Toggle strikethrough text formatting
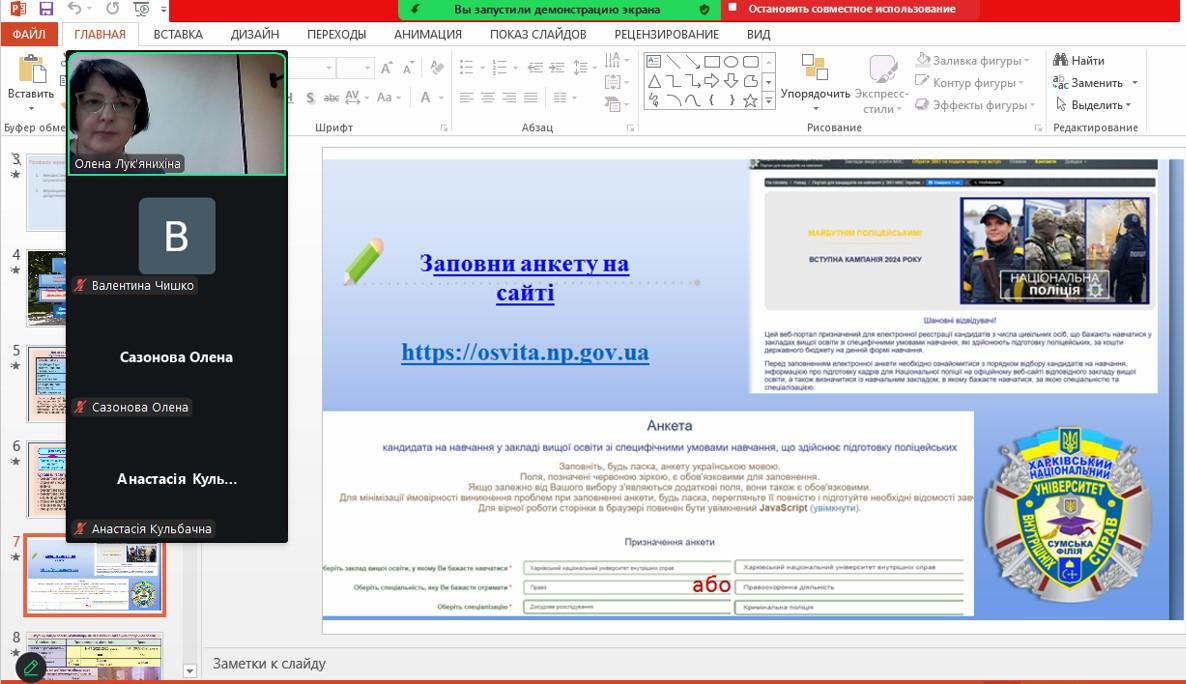This screenshot has width=1186, height=684. click(332, 98)
